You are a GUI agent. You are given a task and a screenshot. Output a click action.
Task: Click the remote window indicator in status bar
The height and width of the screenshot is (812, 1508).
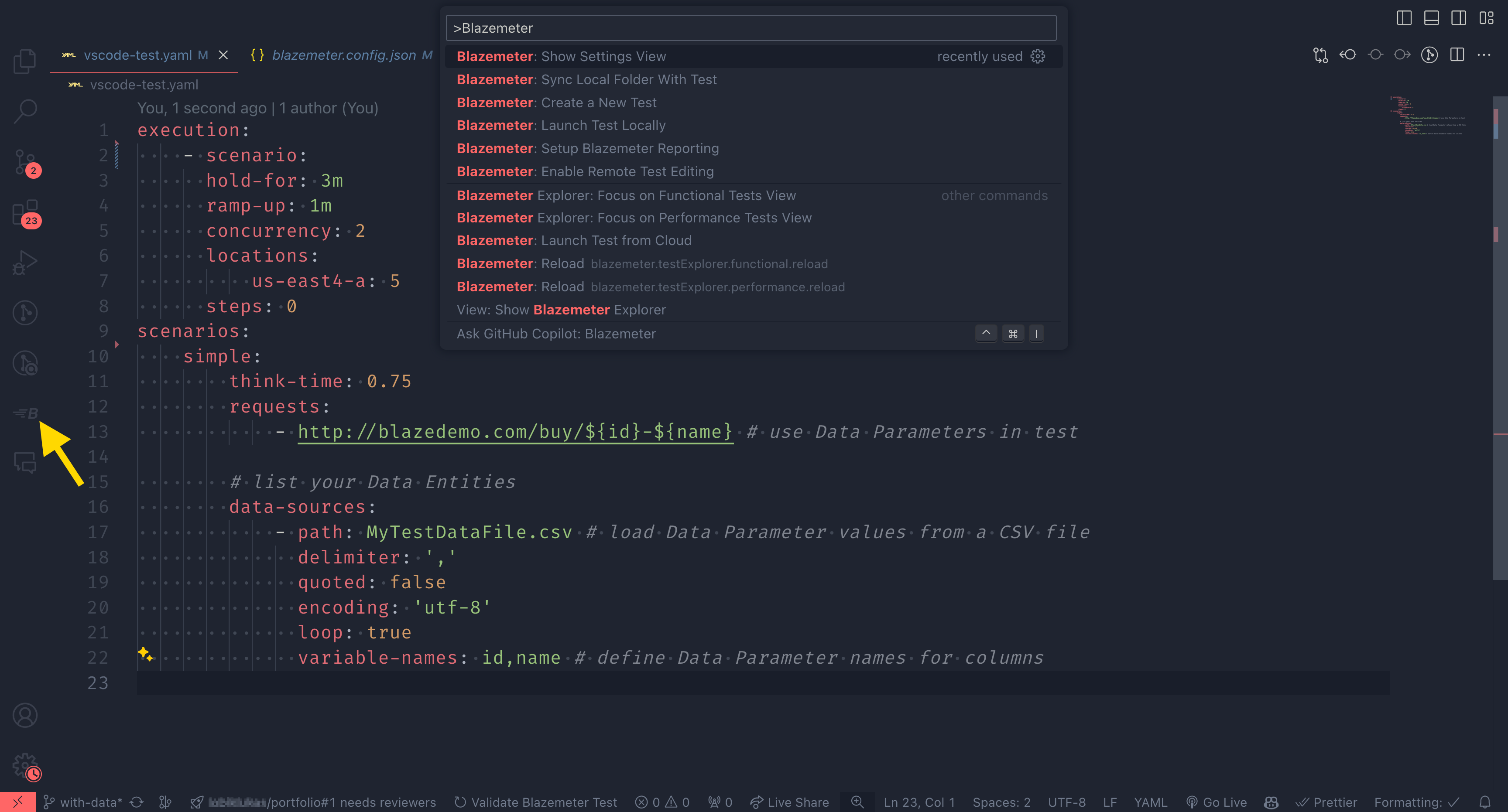pos(17,802)
